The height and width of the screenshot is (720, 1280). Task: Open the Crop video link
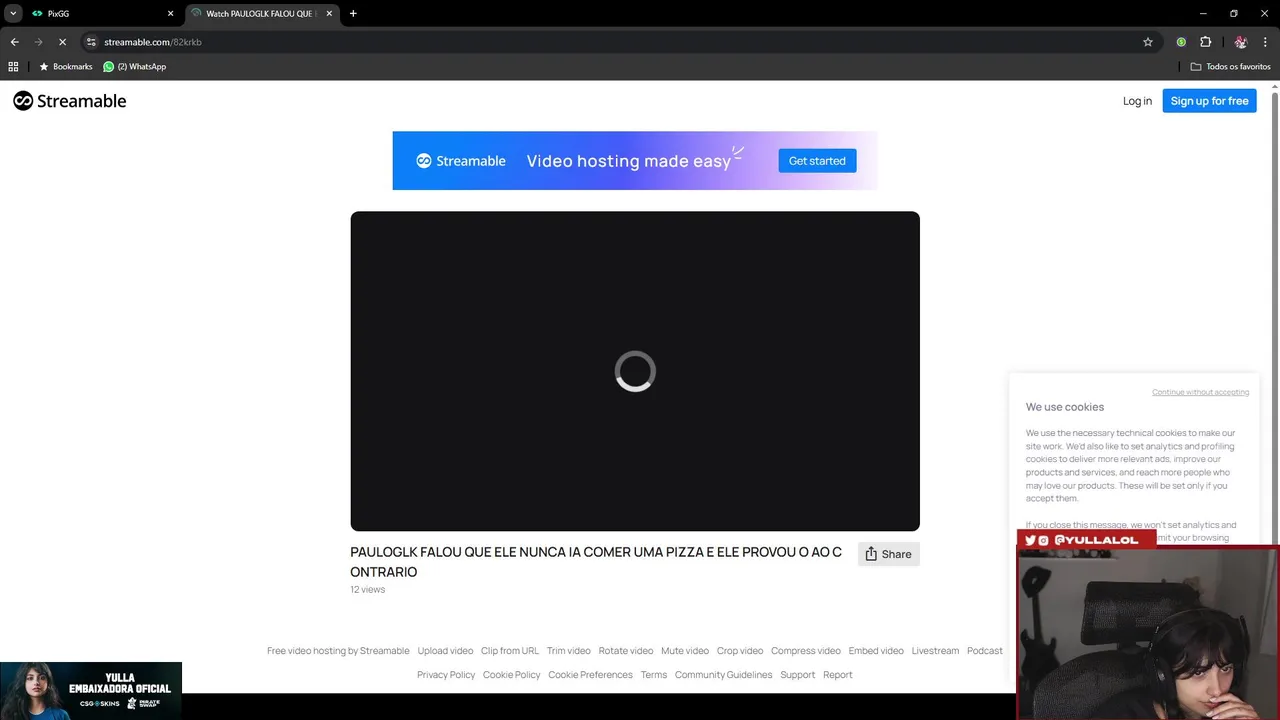tap(740, 651)
